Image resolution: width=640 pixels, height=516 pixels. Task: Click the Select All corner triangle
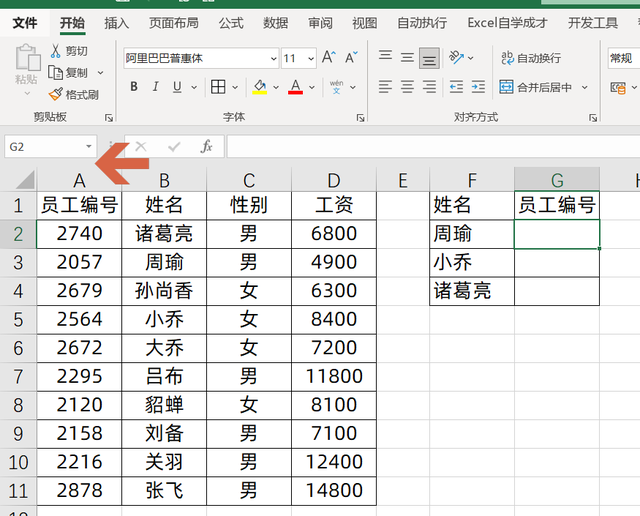tap(24, 180)
